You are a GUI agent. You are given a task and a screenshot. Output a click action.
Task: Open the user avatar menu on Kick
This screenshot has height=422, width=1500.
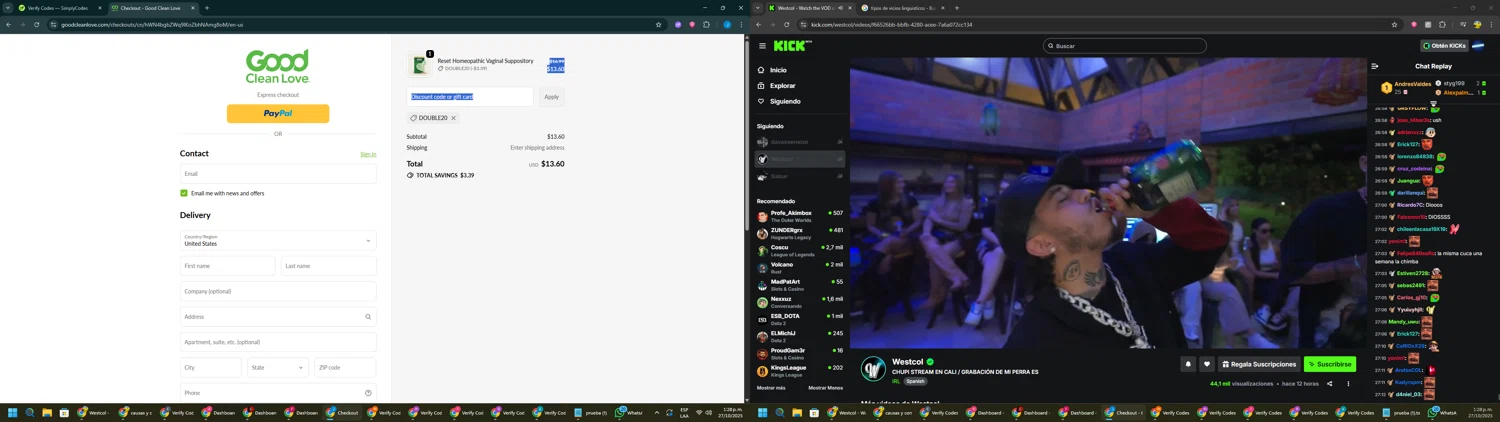(x=1478, y=46)
